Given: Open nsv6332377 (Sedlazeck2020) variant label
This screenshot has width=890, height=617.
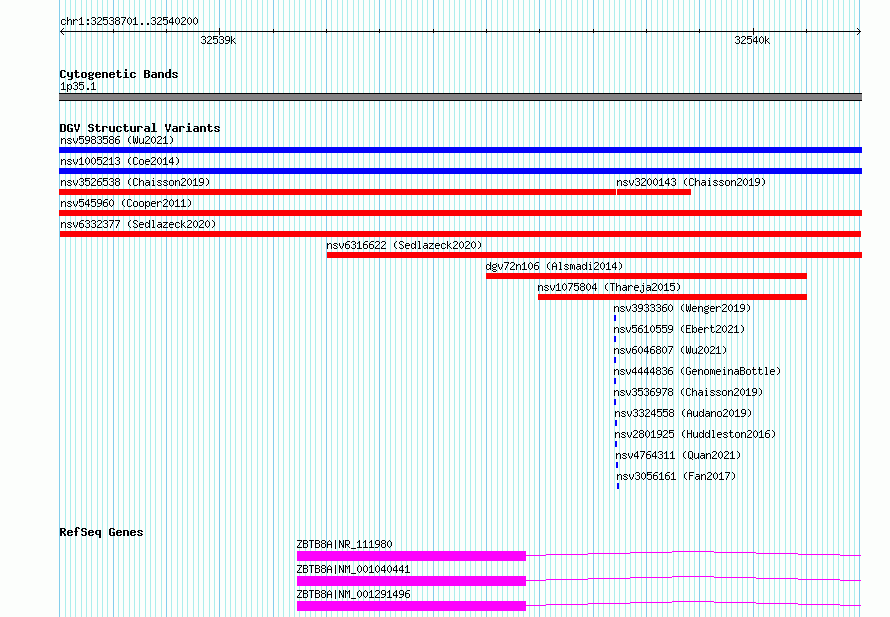Looking at the screenshot, I should click(x=138, y=224).
